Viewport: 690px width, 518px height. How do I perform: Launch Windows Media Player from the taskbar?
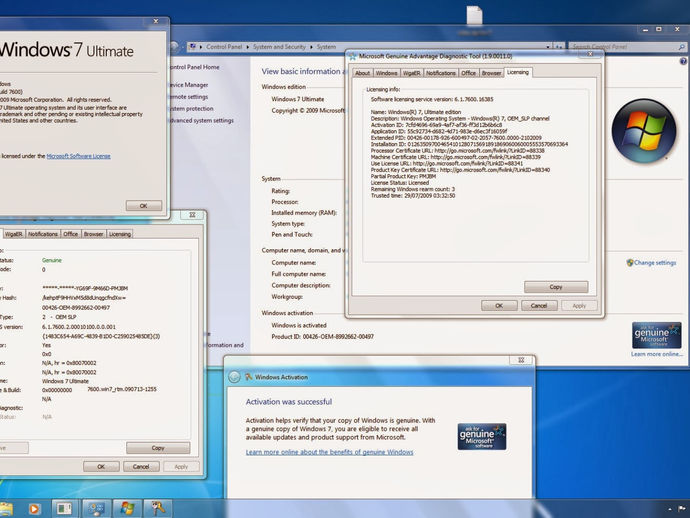pos(34,509)
